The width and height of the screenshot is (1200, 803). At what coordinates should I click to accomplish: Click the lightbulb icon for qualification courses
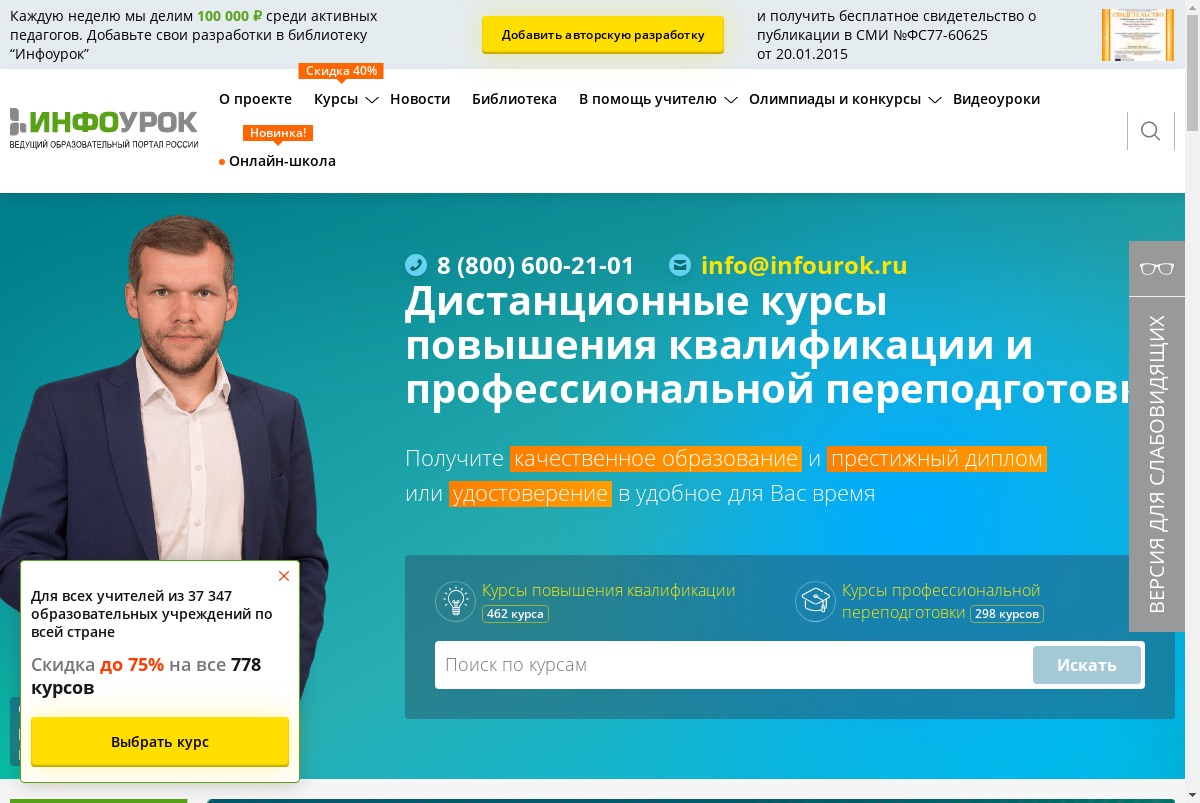pos(455,601)
